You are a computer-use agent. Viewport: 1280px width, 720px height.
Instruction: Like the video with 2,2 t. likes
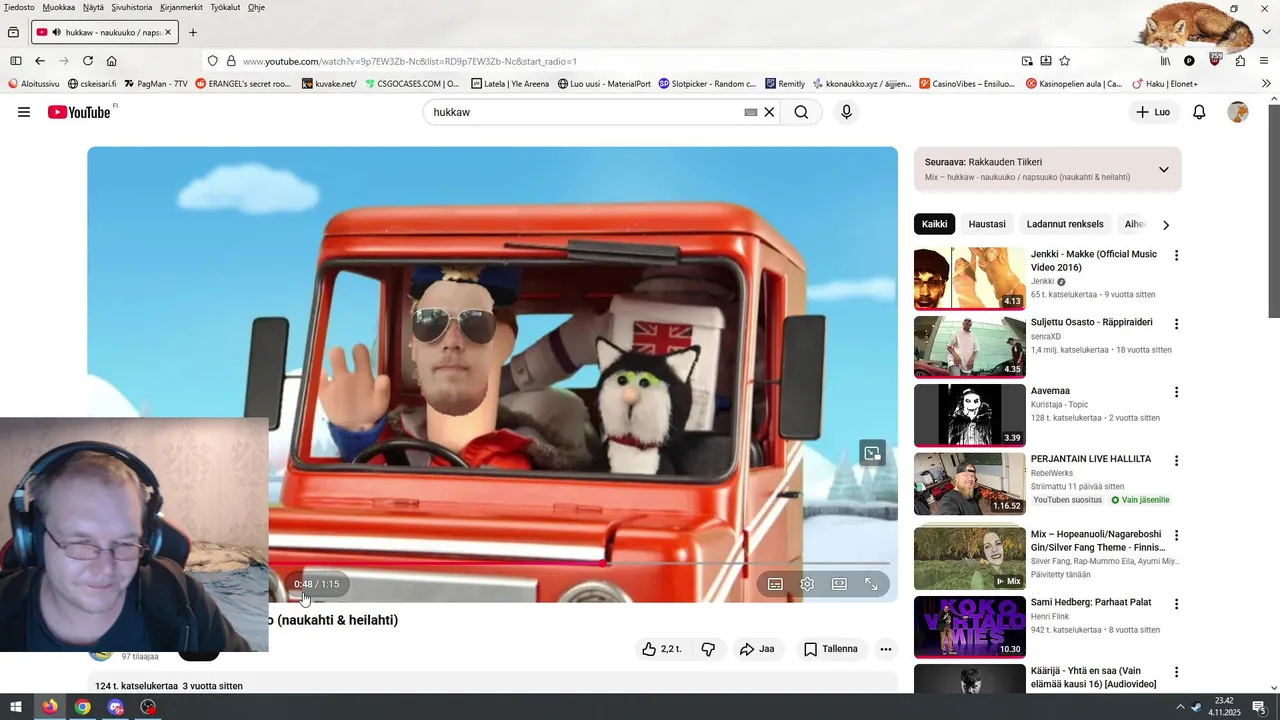[x=662, y=649]
